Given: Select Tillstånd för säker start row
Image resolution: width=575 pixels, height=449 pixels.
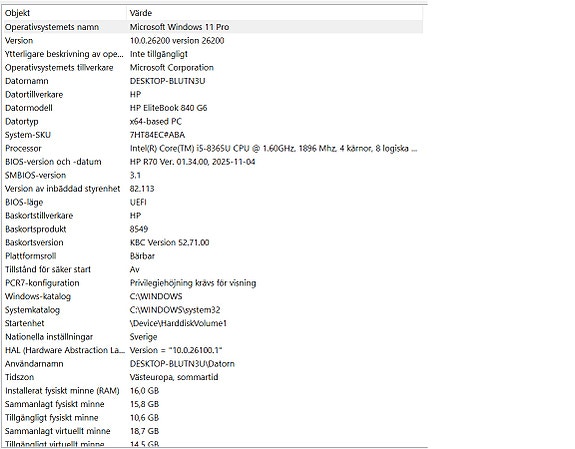Looking at the screenshot, I should point(212,269).
